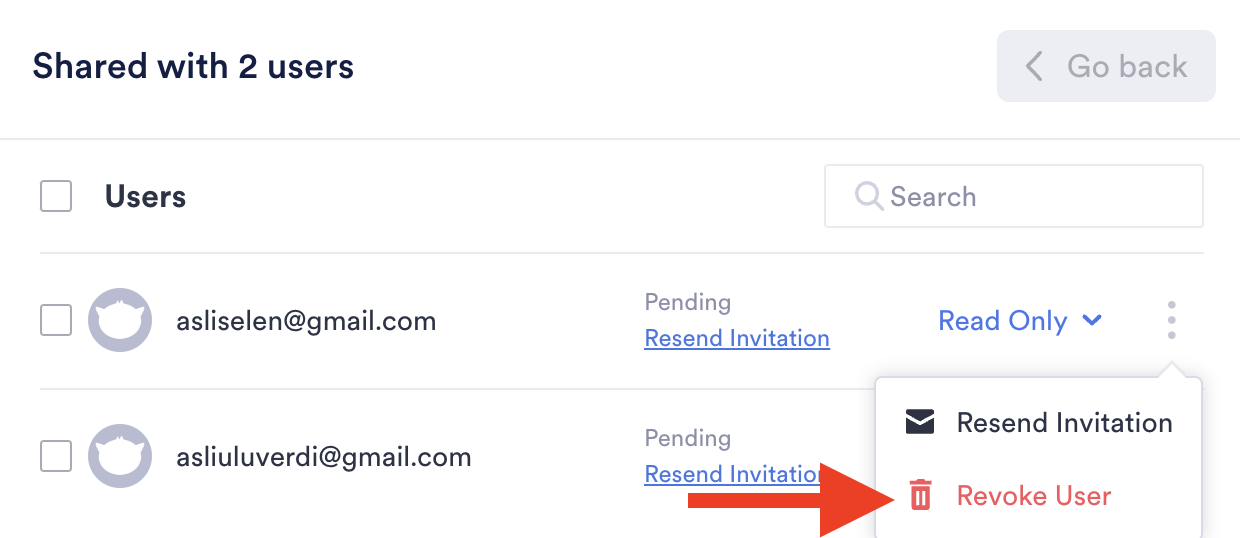Click the three-dot menu for asliselen@gmail.com
The image size is (1240, 538).
pyautogui.click(x=1171, y=321)
